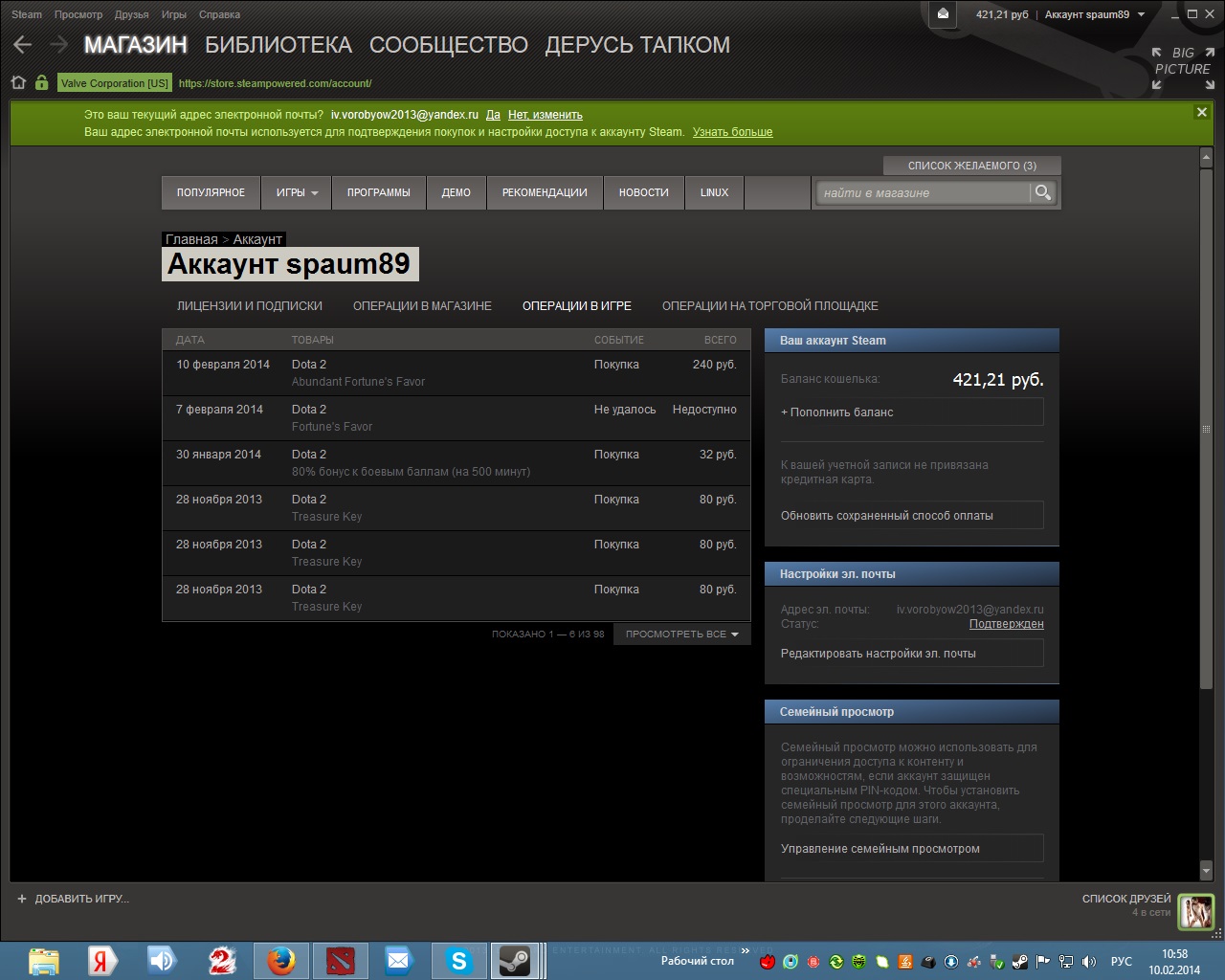
Task: Open the ПОПУЛЯРНОЕ store tab
Action: (211, 192)
